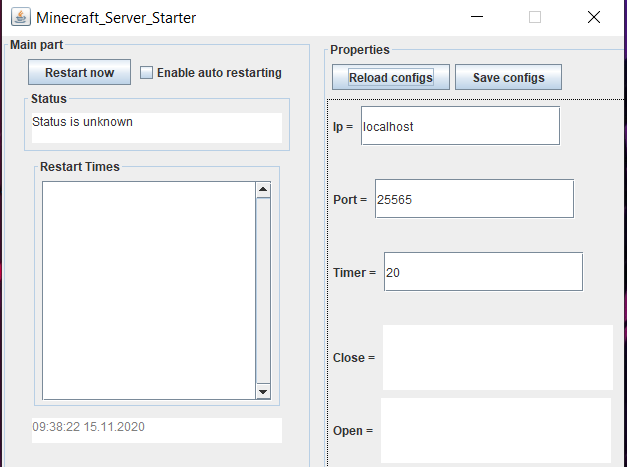Reload configs from file
This screenshot has height=467, width=627.
(x=391, y=78)
